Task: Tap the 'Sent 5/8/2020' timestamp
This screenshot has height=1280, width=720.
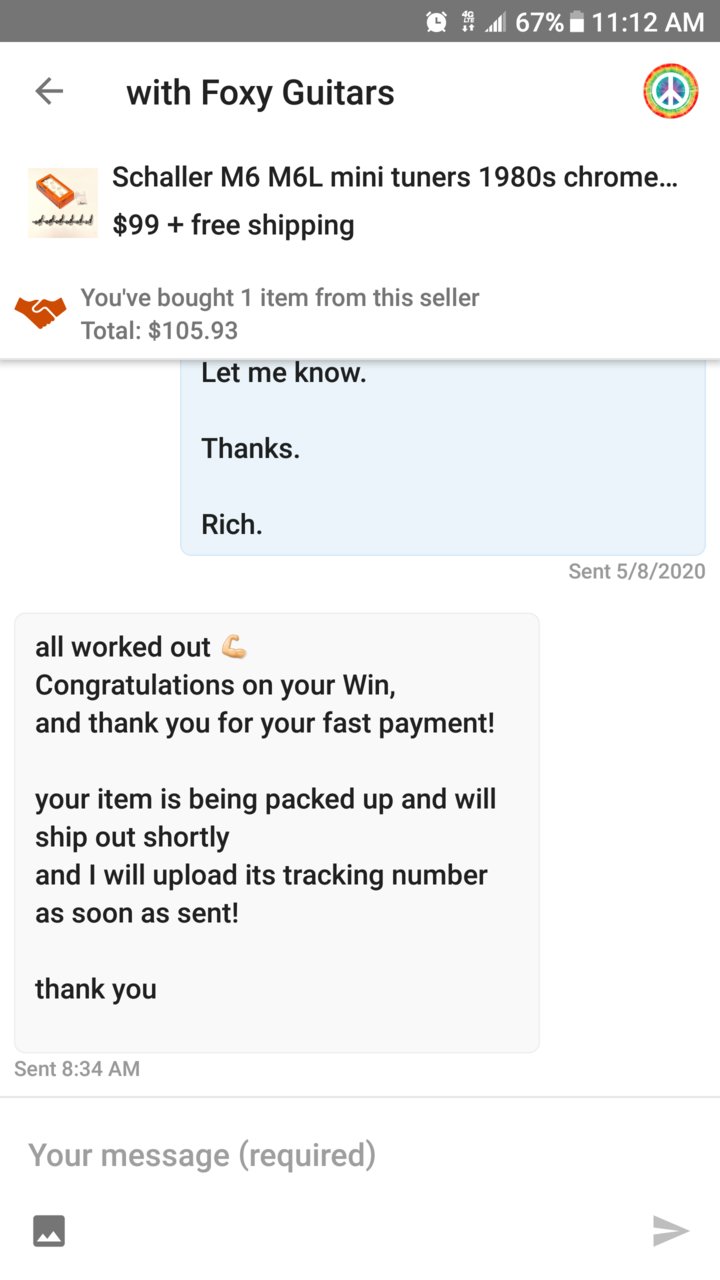Action: pos(636,571)
